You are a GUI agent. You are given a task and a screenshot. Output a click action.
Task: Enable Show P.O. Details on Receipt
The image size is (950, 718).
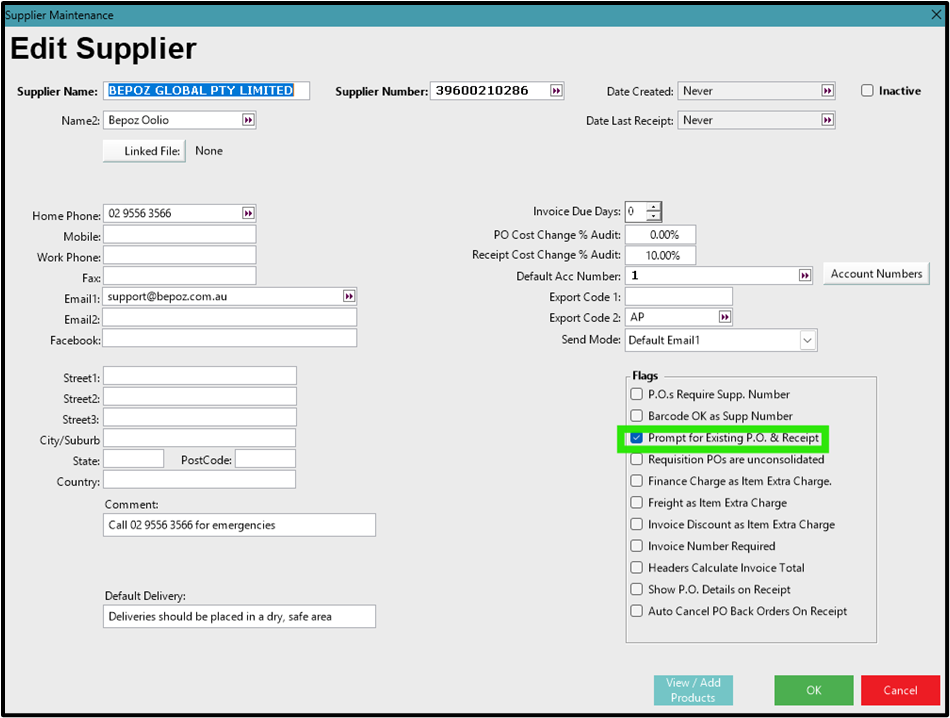[x=637, y=589]
